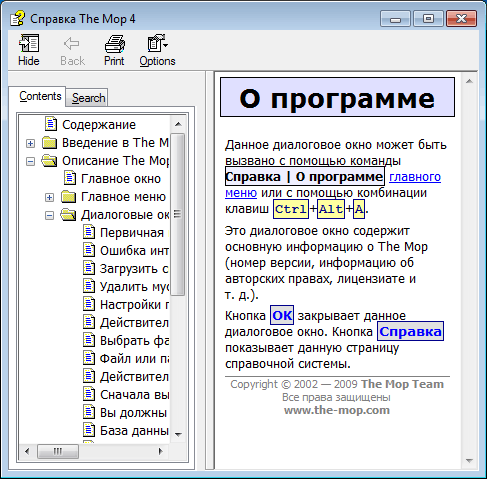Click the open folder icon beside Диалоговые ок

(x=68, y=214)
